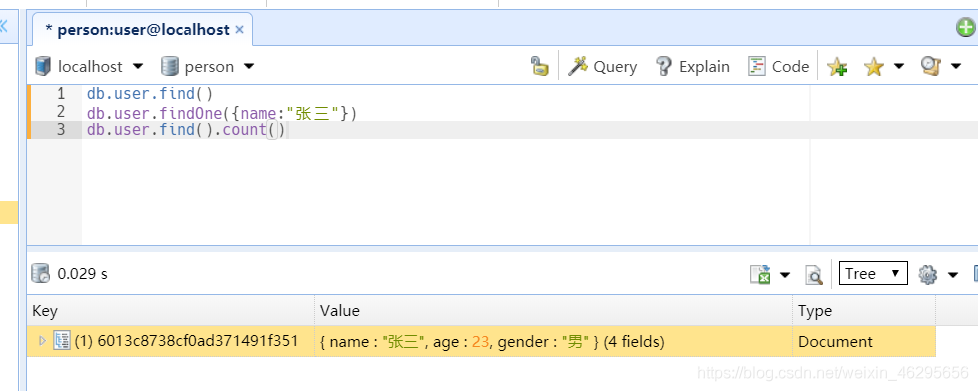Add a new tab with green plus
Viewport: 978px width, 391px height.
pos(966,27)
